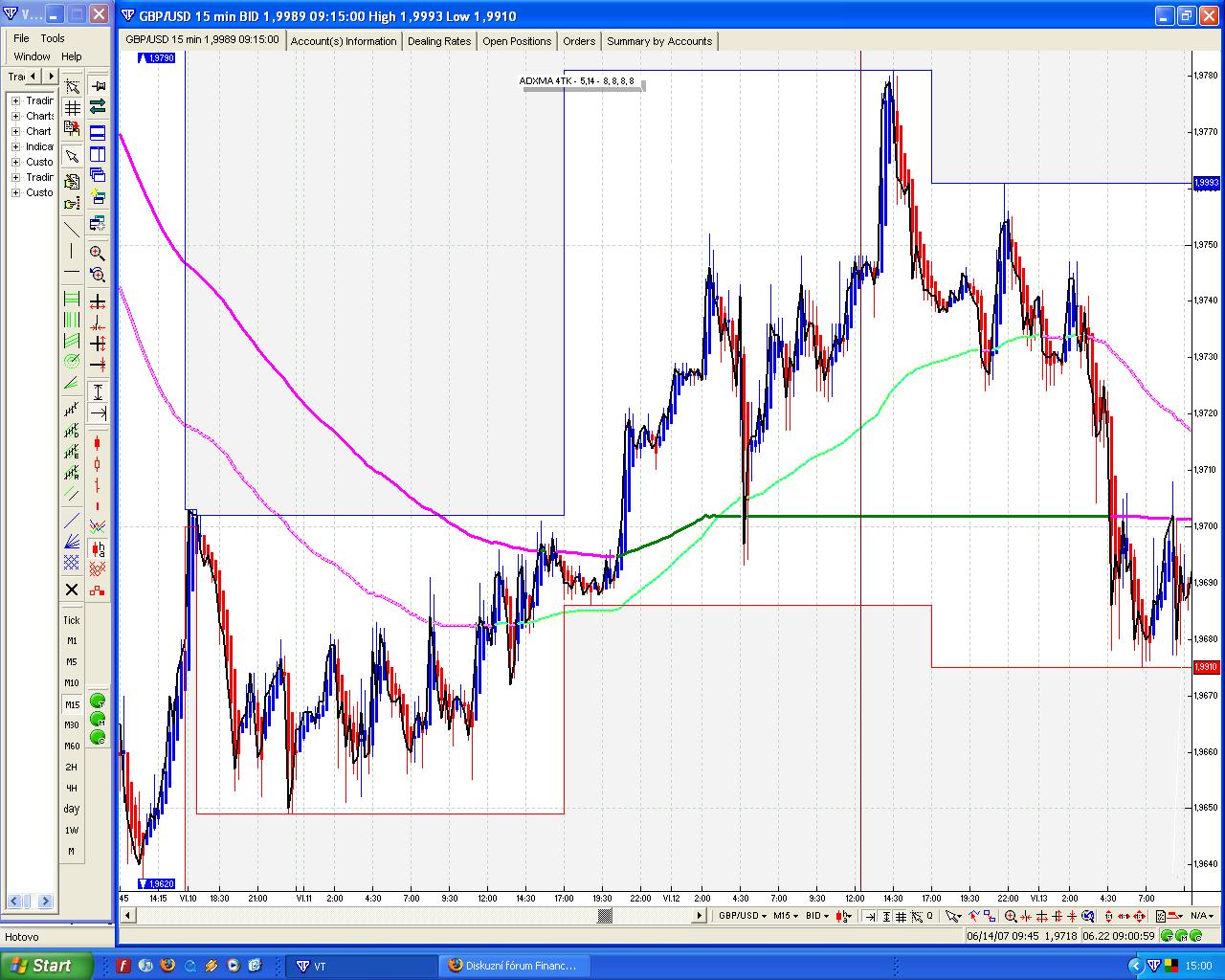Open the Window menu
The image size is (1225, 980).
[32, 56]
